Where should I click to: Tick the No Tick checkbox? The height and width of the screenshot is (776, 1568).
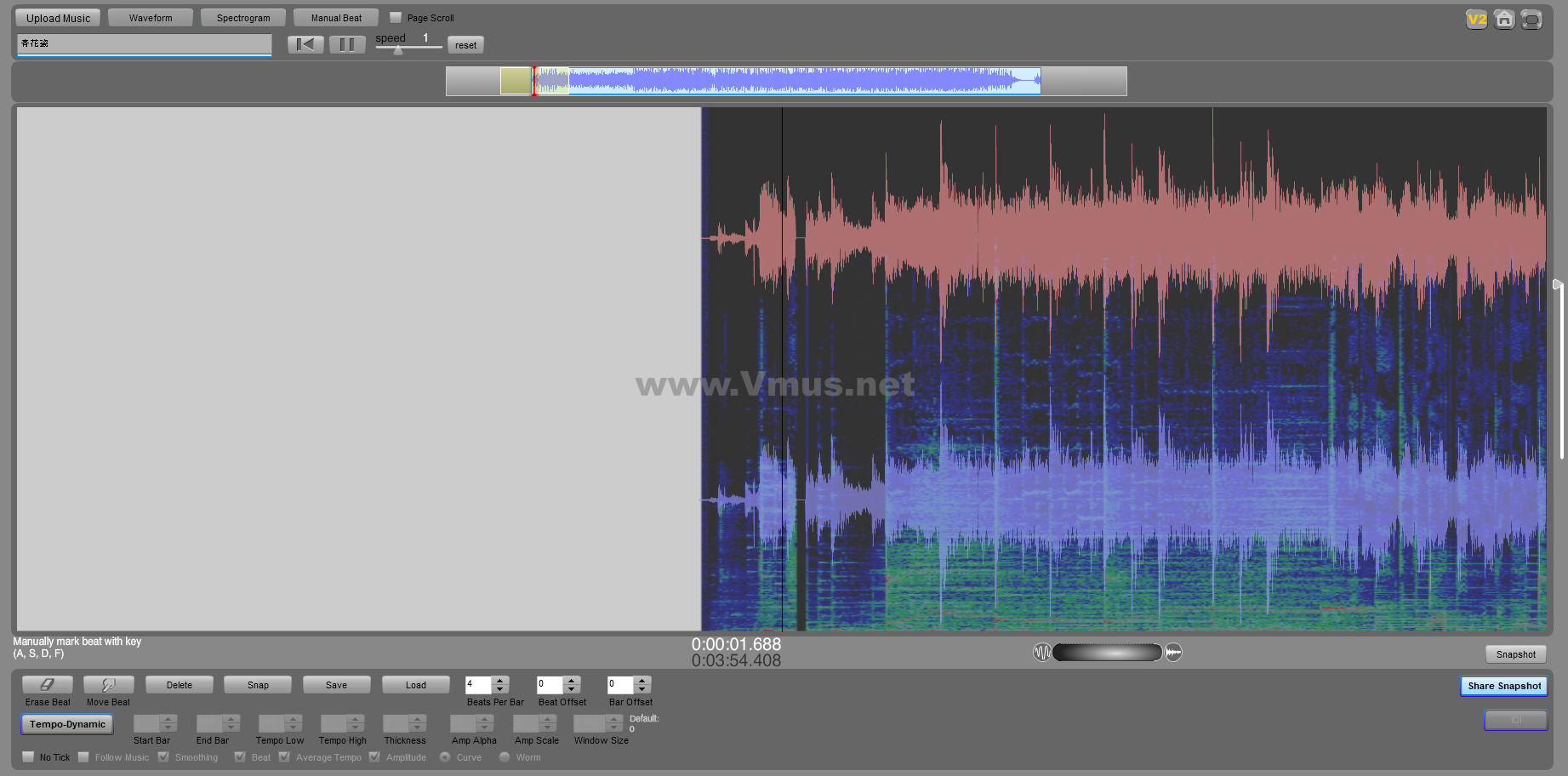click(28, 756)
